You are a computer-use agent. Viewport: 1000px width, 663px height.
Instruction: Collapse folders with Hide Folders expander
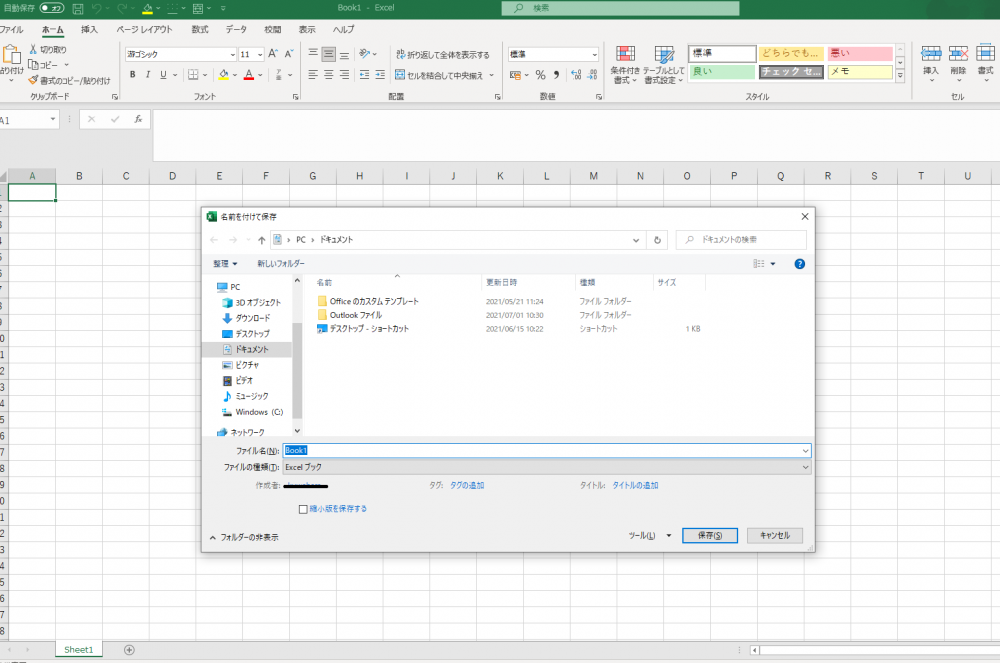coord(244,537)
